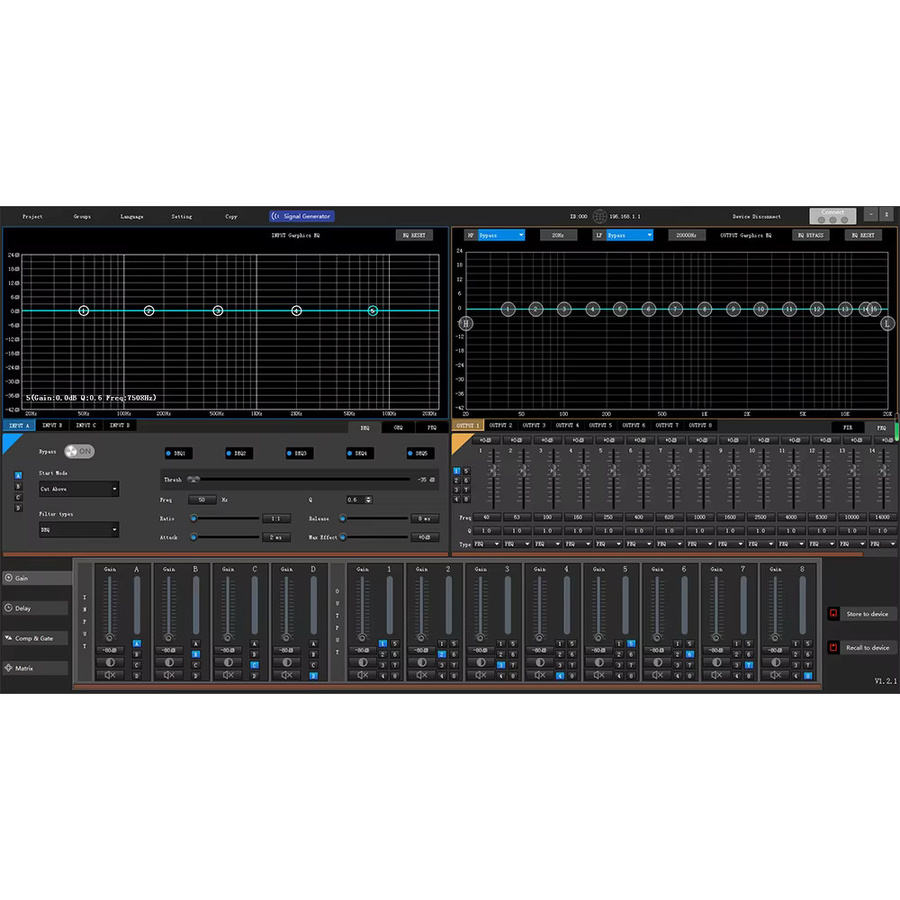Image resolution: width=900 pixels, height=900 pixels.
Task: Open the Language menu
Action: coord(132,216)
